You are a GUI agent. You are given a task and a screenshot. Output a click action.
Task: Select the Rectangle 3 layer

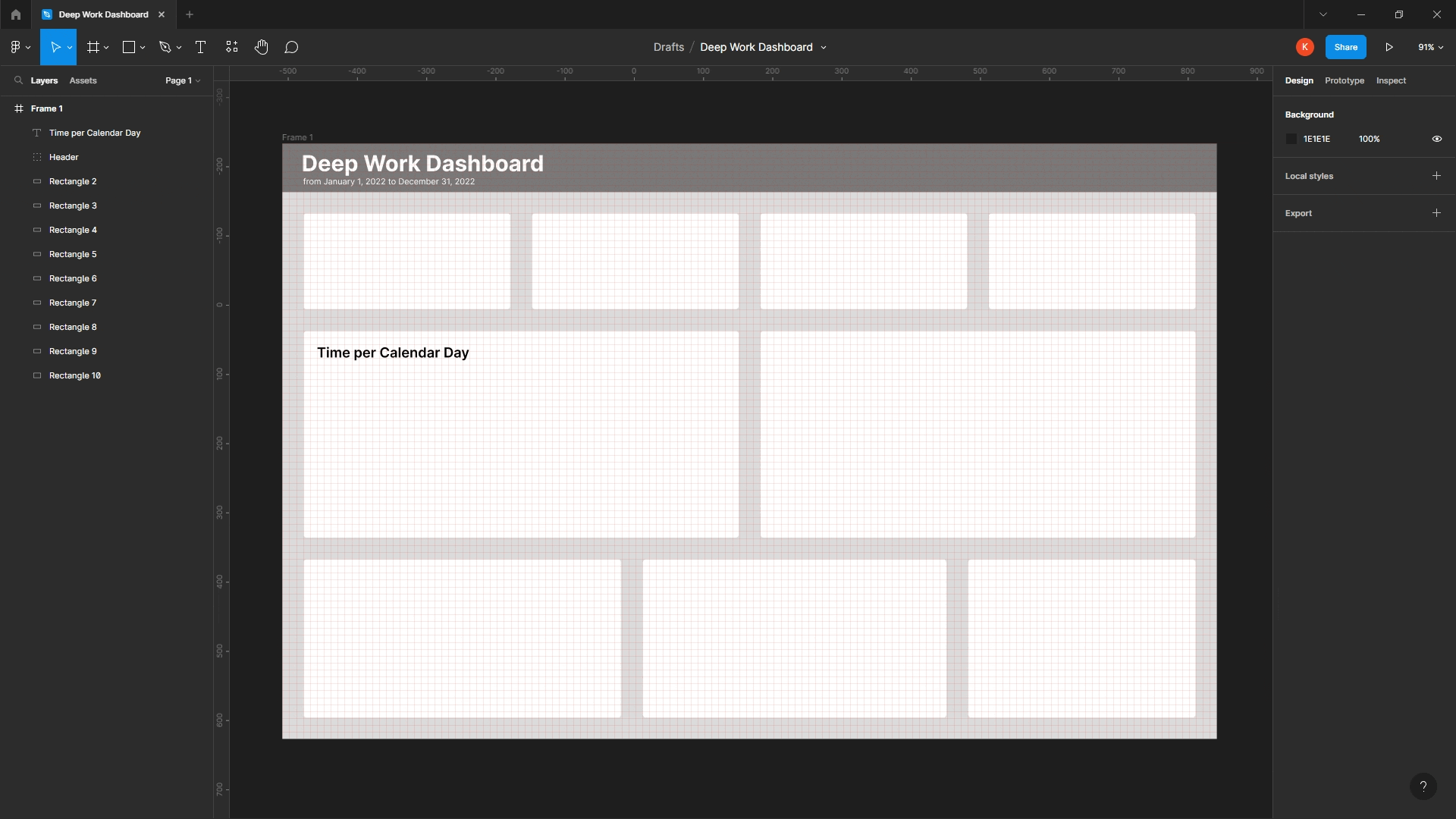[106, 206]
